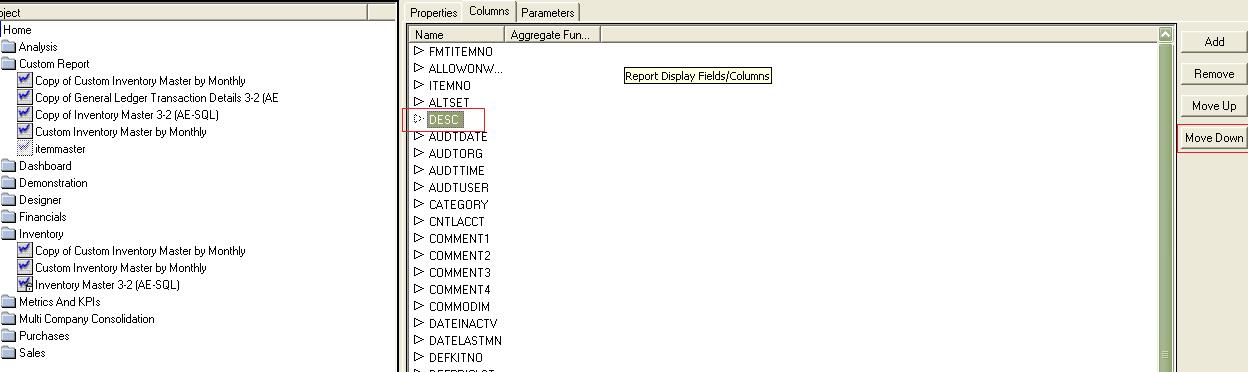Image resolution: width=1248 pixels, height=372 pixels.
Task: Click the Inventory Master 3-2 (AE-SQL) icon under Inventory
Action: pos(25,285)
